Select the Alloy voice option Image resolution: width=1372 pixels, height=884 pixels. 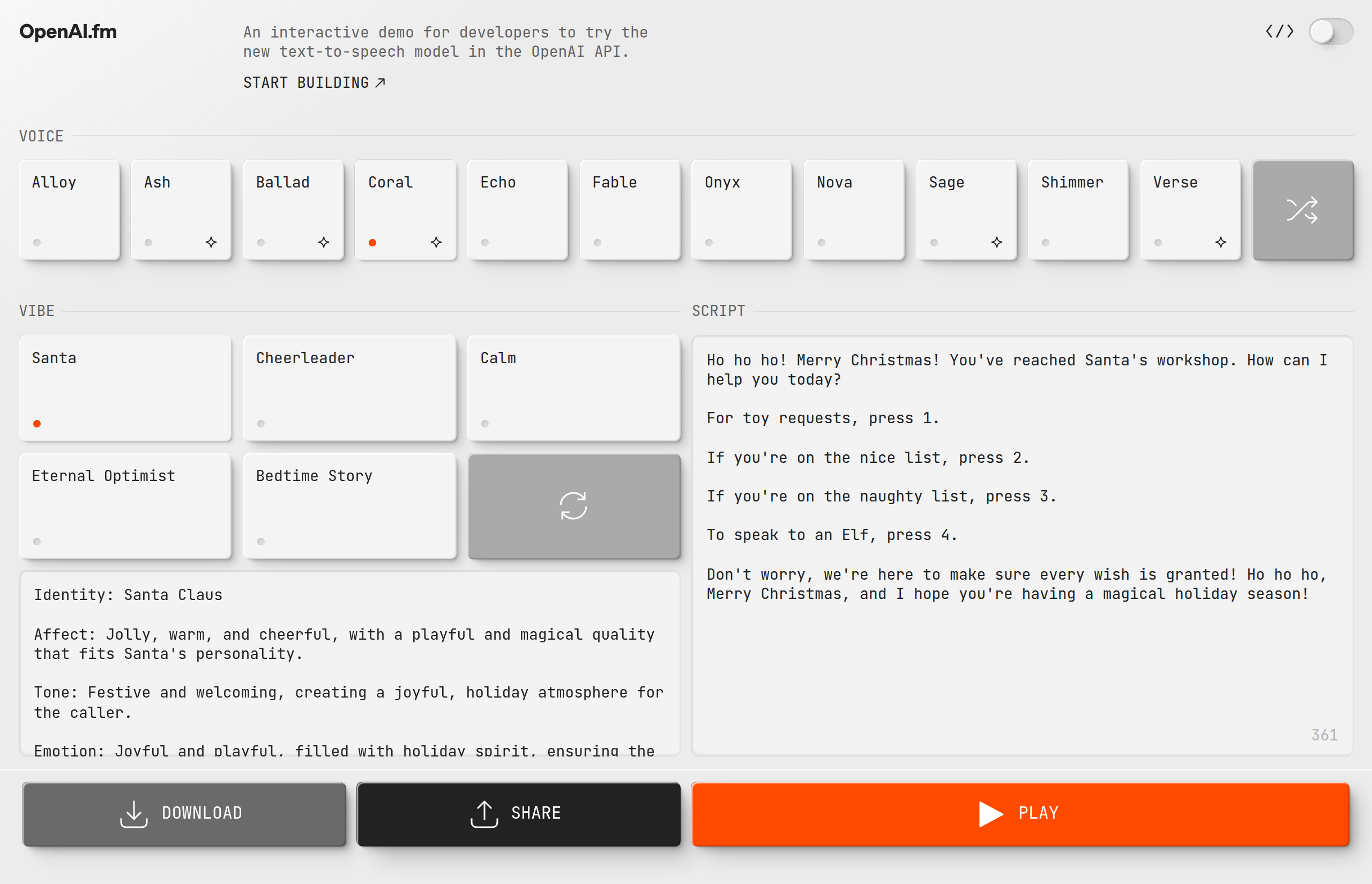point(70,209)
